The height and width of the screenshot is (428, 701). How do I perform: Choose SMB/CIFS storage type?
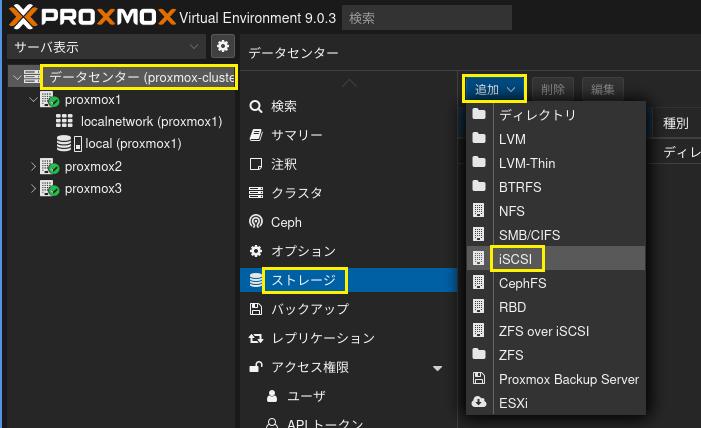point(556,234)
